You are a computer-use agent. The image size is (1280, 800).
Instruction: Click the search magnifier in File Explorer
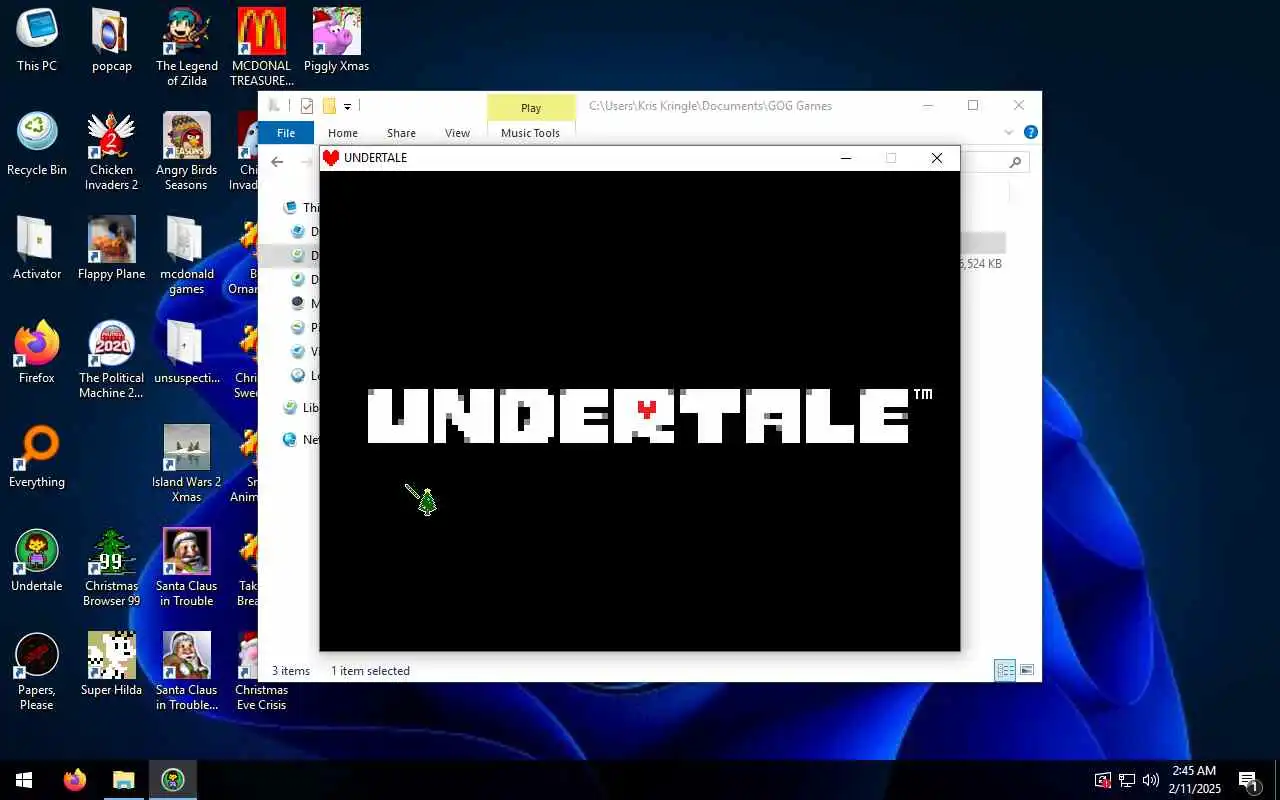[x=1015, y=162]
